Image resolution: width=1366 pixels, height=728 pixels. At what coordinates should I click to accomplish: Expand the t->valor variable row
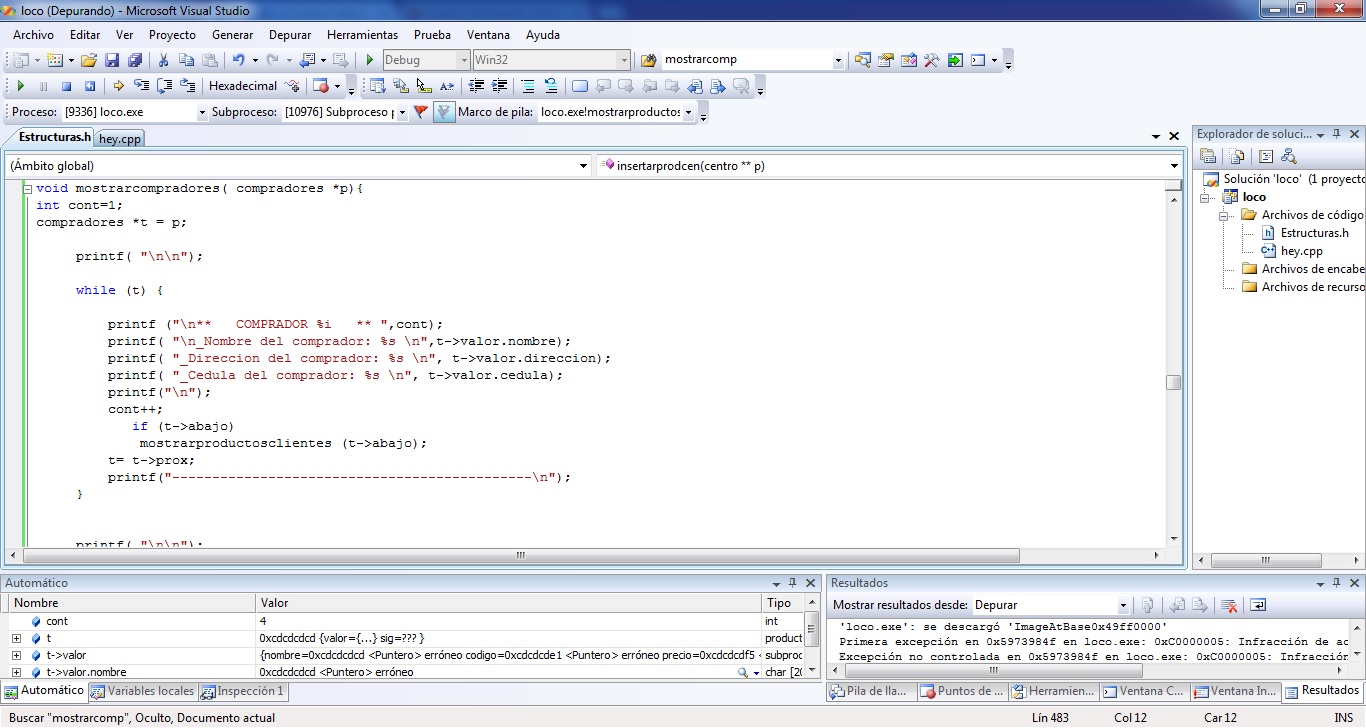coord(16,656)
